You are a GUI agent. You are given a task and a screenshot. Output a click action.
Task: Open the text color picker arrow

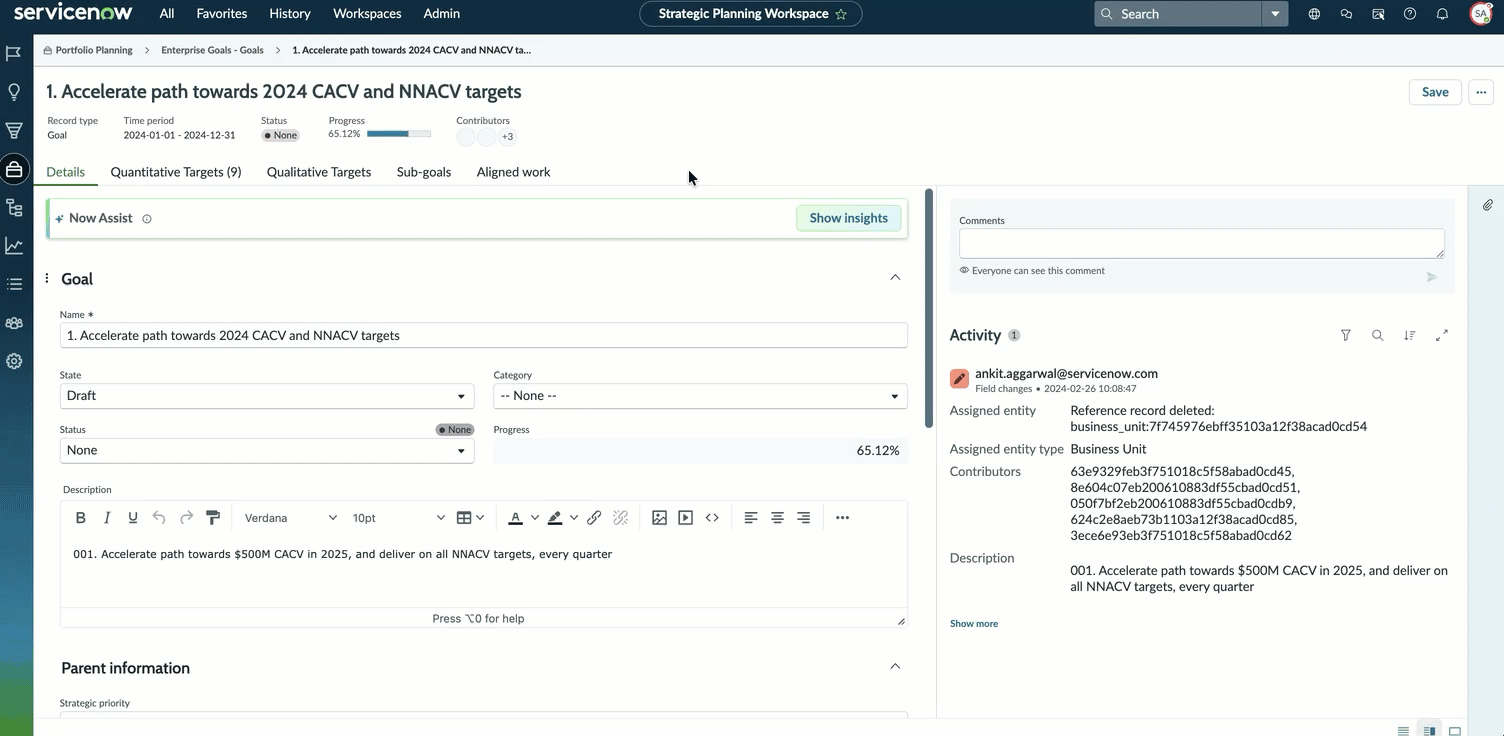[535, 518]
